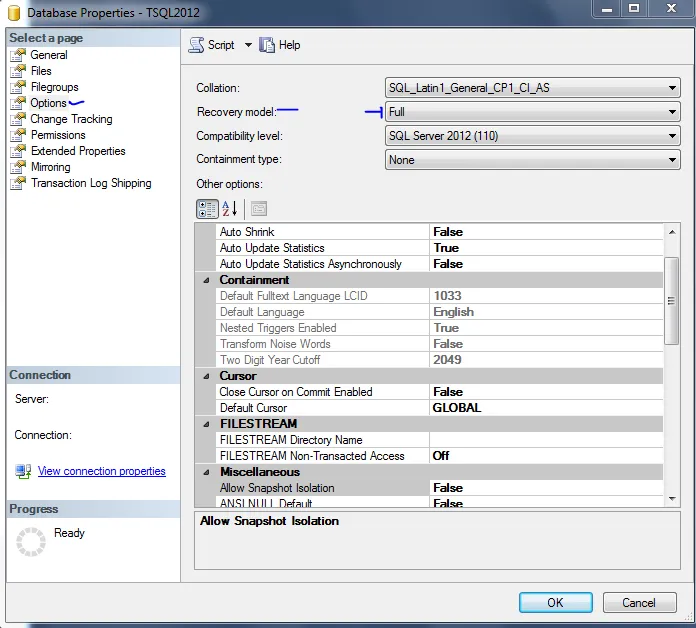Click the Permissions page icon
Screen dimensions: 696x628
18,134
